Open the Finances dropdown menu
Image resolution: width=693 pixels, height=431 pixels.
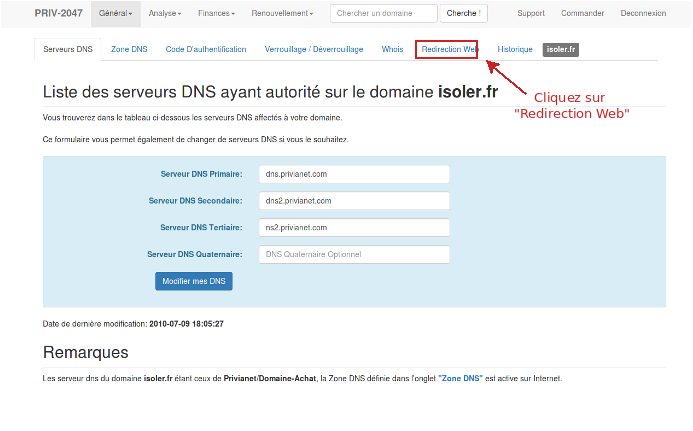pos(217,13)
